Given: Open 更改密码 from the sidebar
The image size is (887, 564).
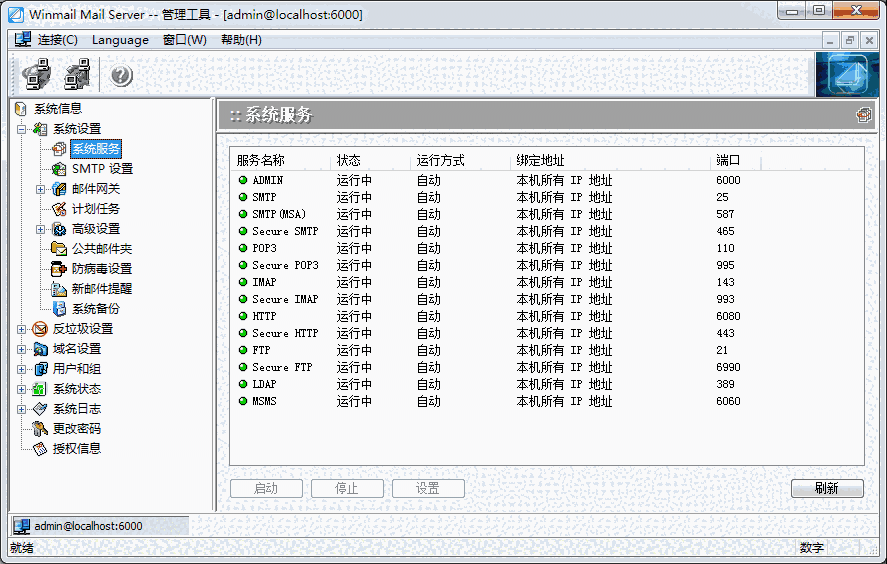Looking at the screenshot, I should 76,429.
